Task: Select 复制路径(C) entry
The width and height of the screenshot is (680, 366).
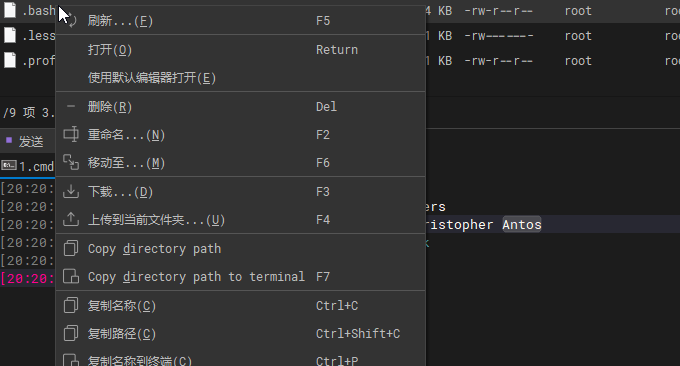Action: 241,333
